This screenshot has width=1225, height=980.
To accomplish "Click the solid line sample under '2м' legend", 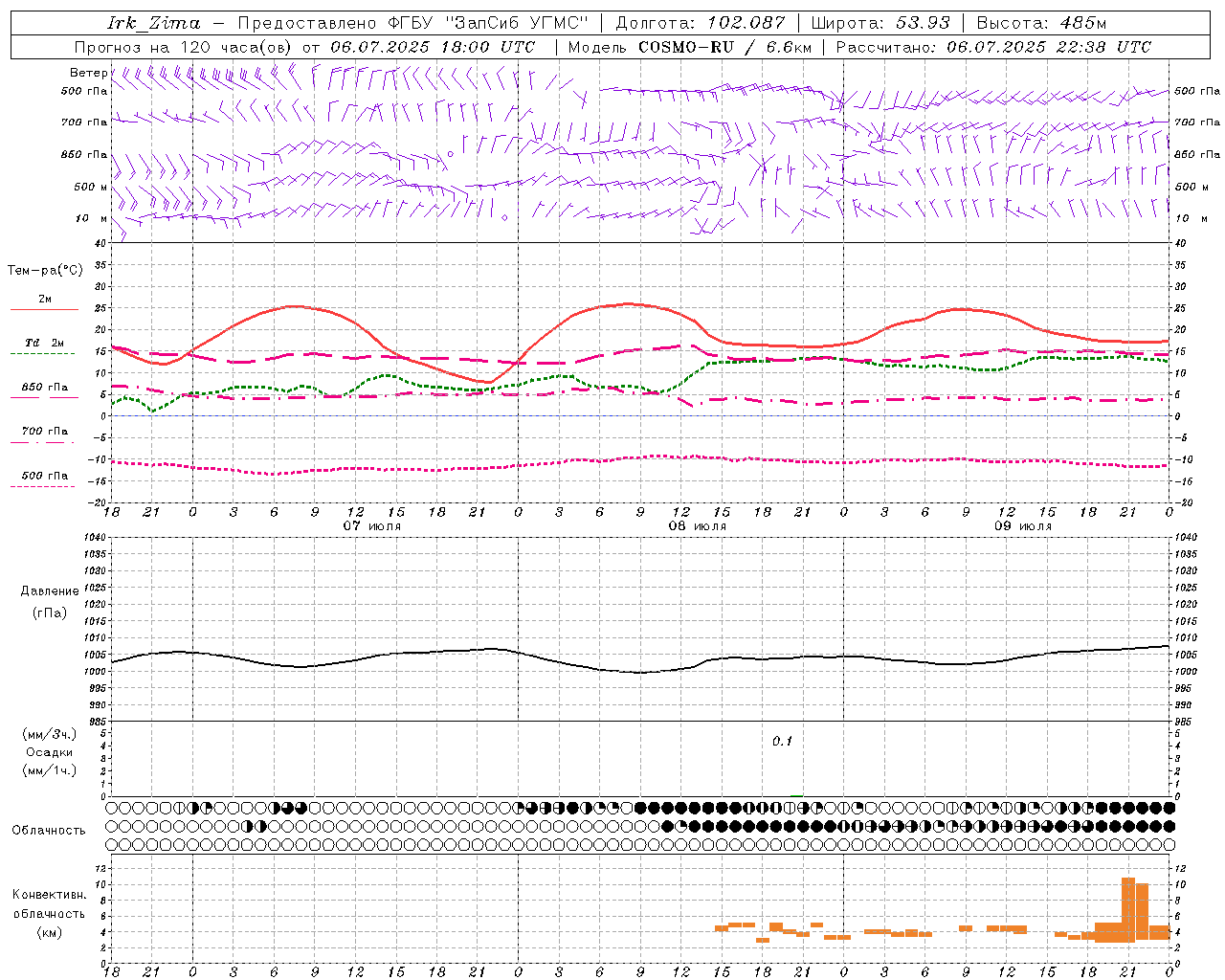I will [x=43, y=309].
